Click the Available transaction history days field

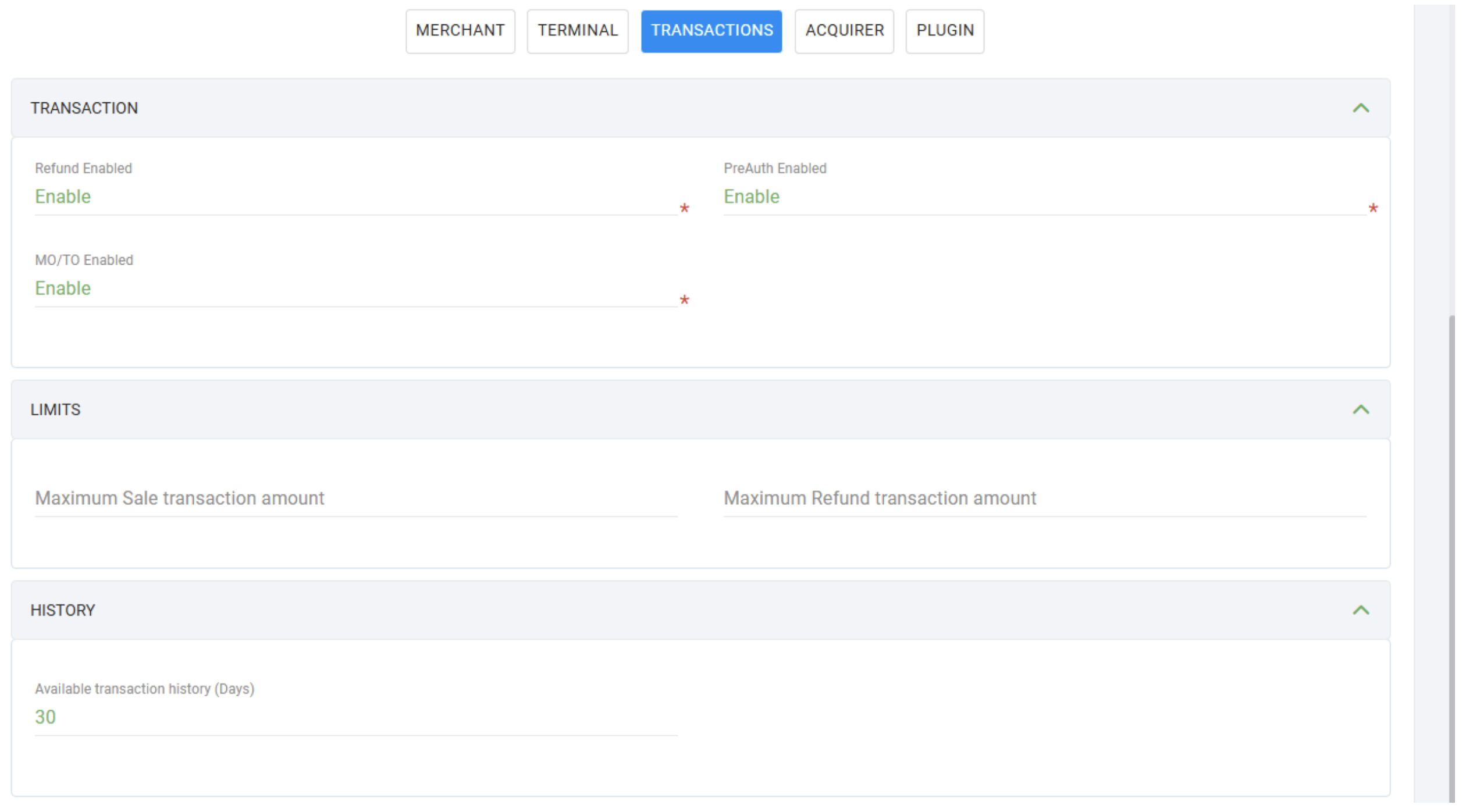click(x=355, y=717)
